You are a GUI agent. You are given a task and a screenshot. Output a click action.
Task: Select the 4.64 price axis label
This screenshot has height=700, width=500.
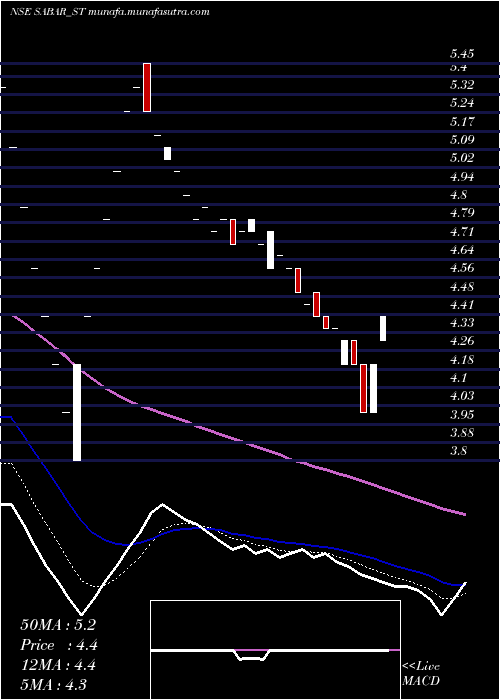462,250
